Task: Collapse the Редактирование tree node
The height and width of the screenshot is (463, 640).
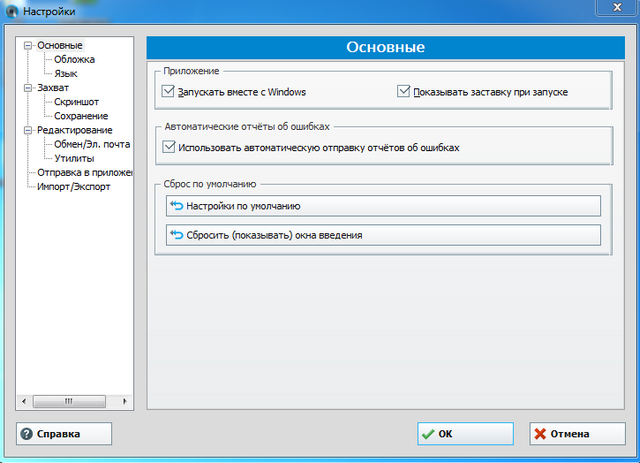Action: click(x=28, y=130)
